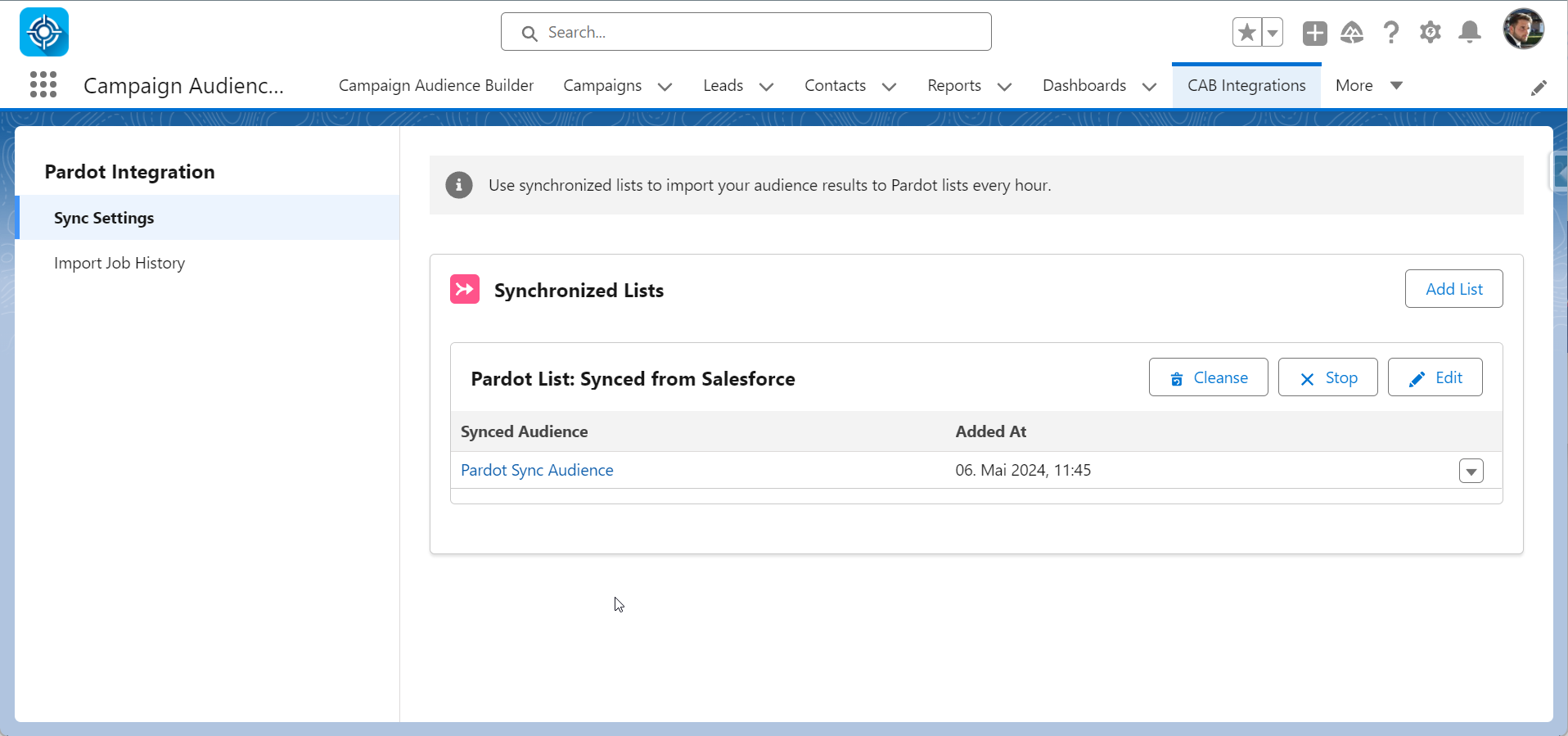Open the Campaigns tab
The image size is (1568, 736).
[x=602, y=85]
